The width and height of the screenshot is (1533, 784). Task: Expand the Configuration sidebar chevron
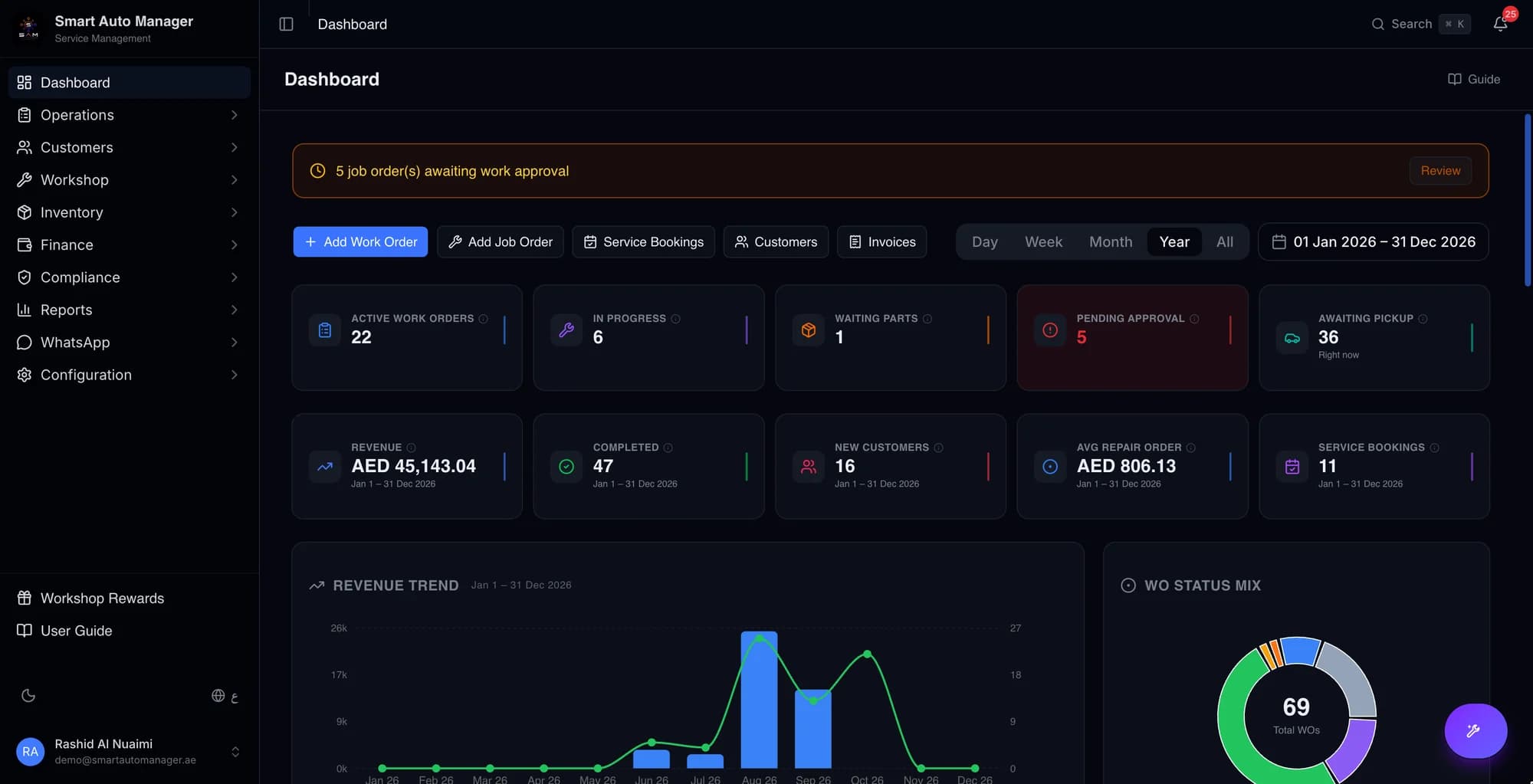tap(234, 375)
